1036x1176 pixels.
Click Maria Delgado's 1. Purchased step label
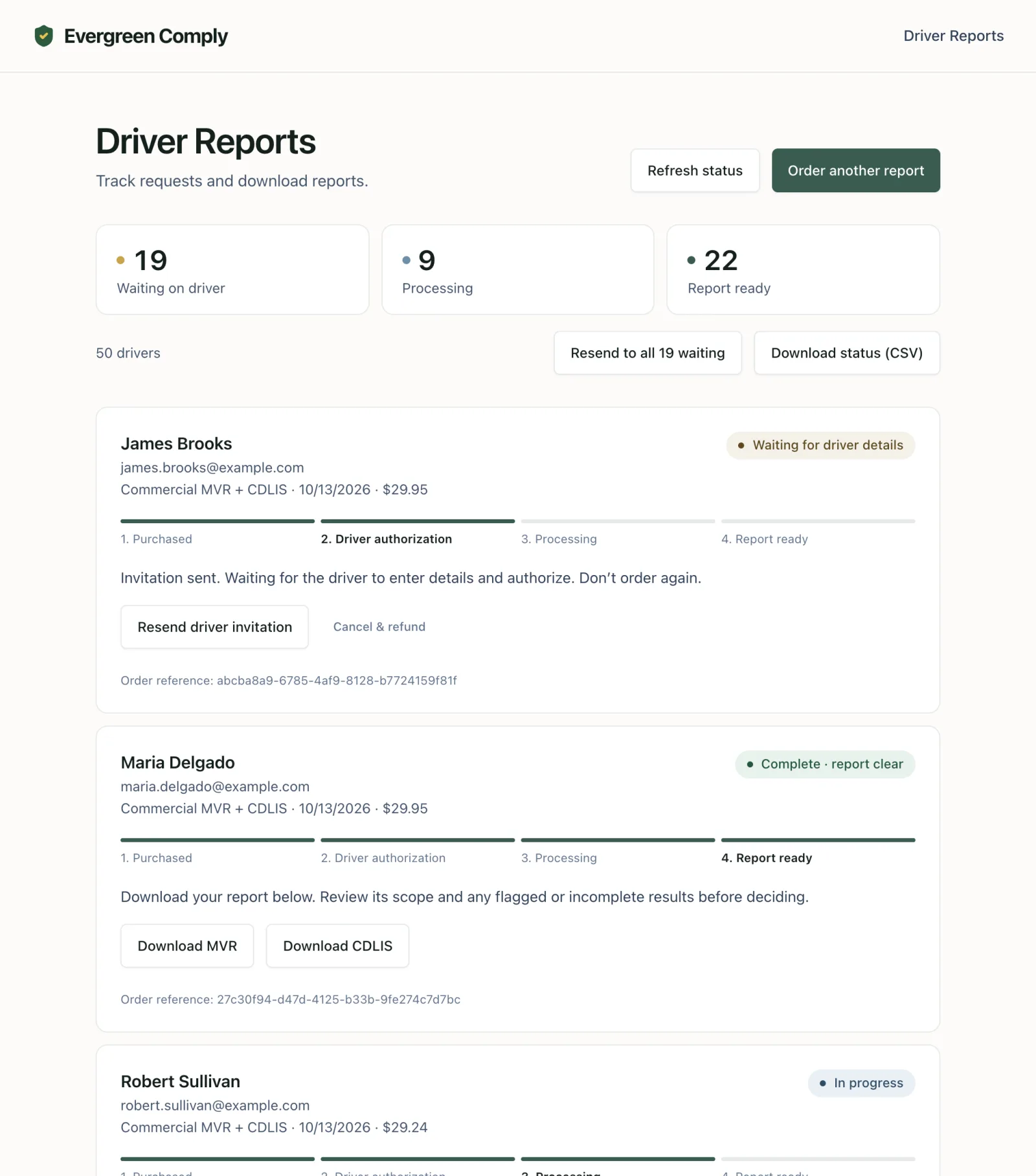[x=156, y=858]
